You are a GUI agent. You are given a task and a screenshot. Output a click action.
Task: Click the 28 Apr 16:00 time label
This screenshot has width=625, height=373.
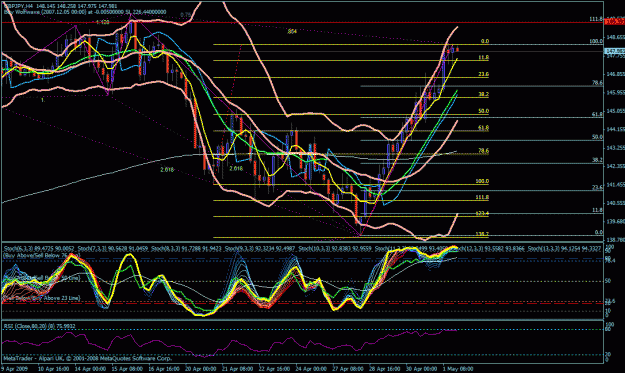click(x=385, y=369)
